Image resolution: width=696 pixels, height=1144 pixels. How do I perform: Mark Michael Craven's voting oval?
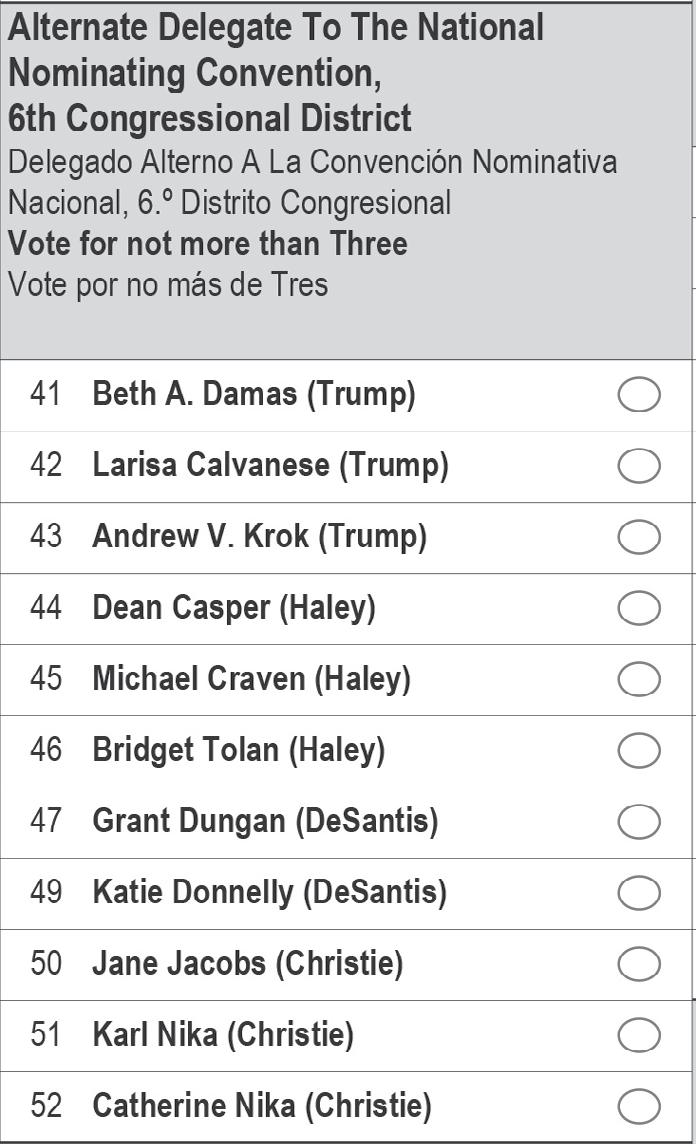tap(639, 679)
